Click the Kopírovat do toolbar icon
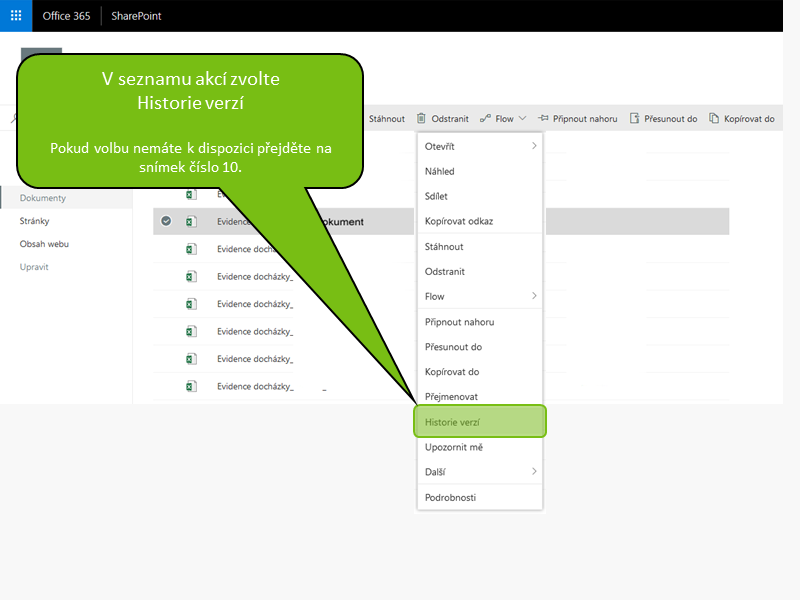The image size is (800, 600). tap(714, 118)
